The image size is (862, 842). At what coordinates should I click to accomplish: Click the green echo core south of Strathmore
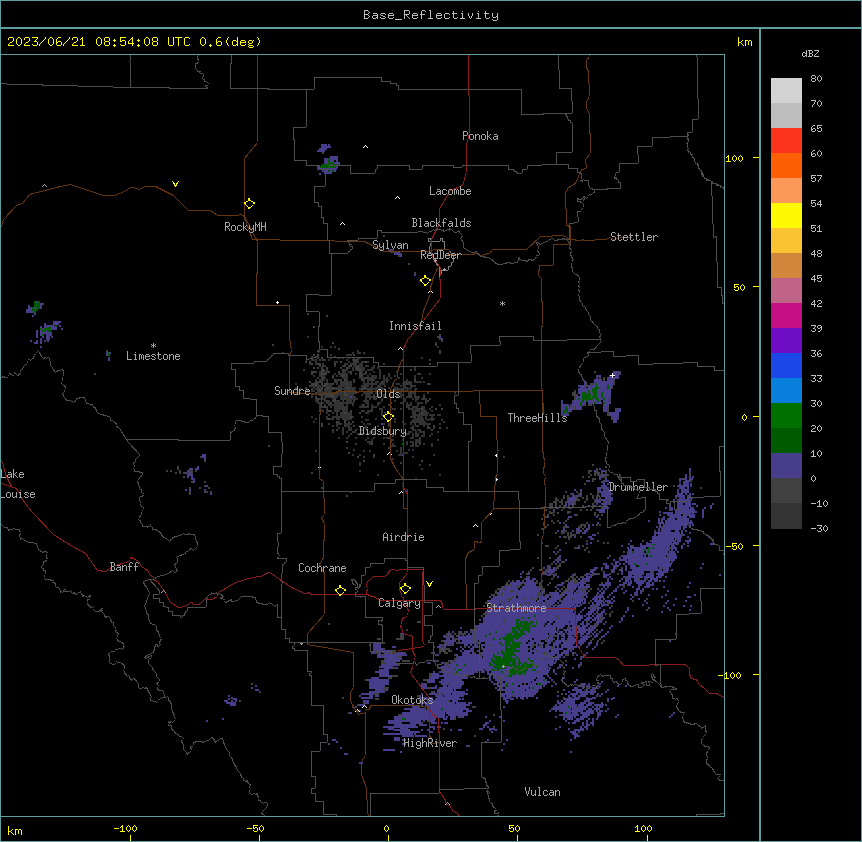click(x=512, y=646)
